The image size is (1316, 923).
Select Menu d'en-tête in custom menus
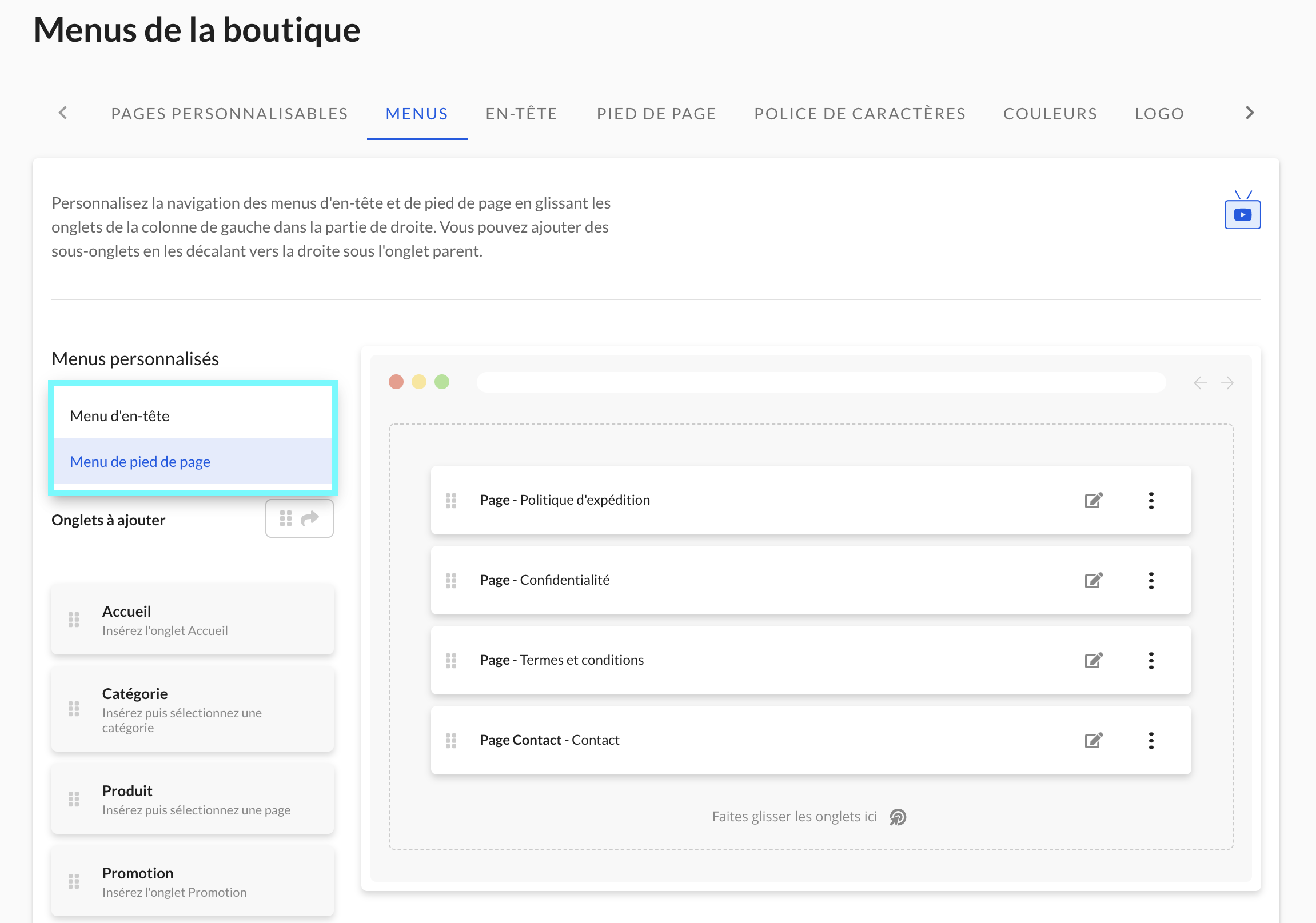(x=193, y=415)
